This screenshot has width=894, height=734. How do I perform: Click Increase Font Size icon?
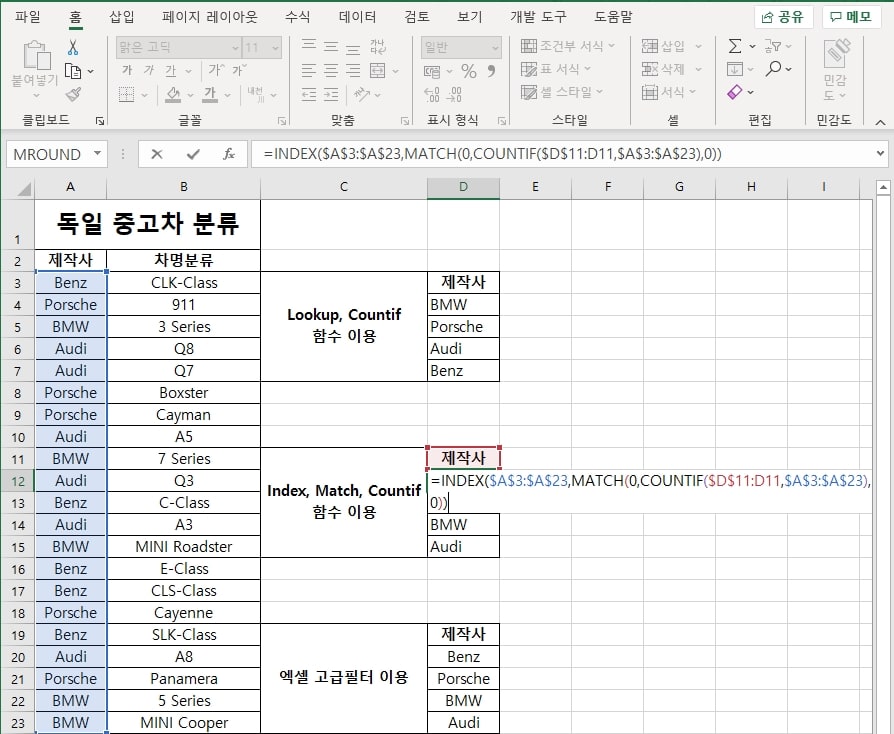(x=215, y=70)
